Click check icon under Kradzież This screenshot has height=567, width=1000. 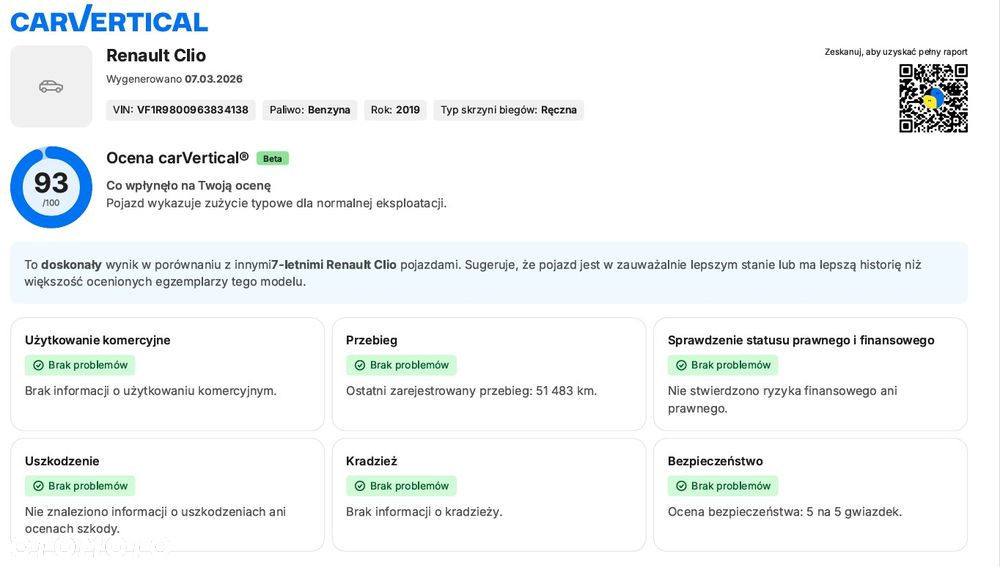(360, 487)
